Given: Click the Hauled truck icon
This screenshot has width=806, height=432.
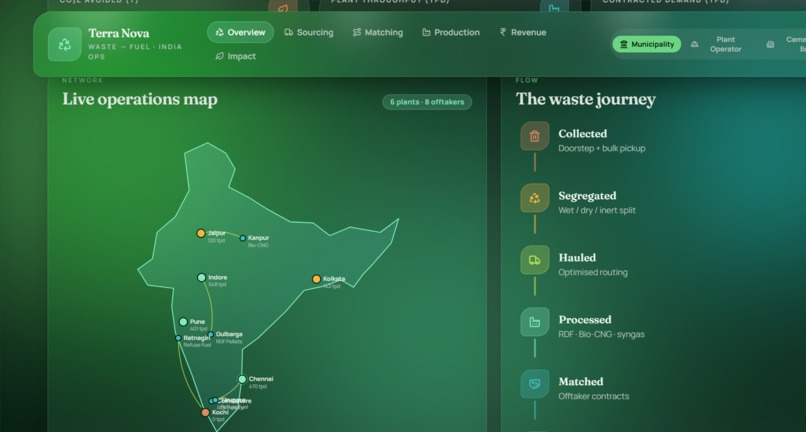Looking at the screenshot, I should [535, 260].
